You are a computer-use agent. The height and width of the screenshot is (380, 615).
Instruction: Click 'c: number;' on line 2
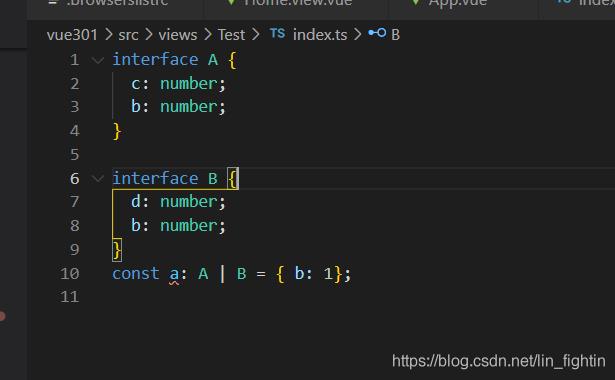[x=178, y=84]
